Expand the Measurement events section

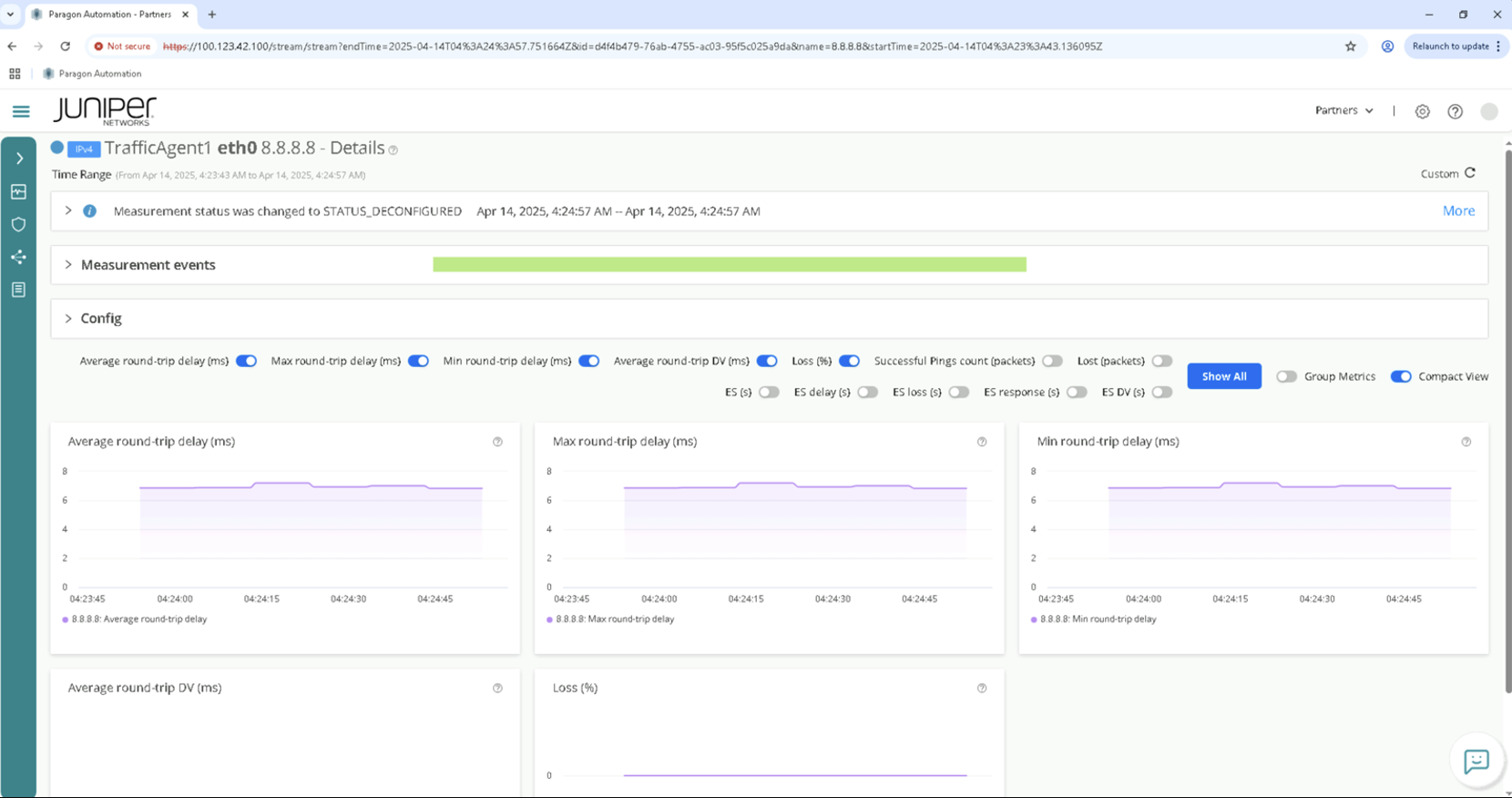[68, 265]
